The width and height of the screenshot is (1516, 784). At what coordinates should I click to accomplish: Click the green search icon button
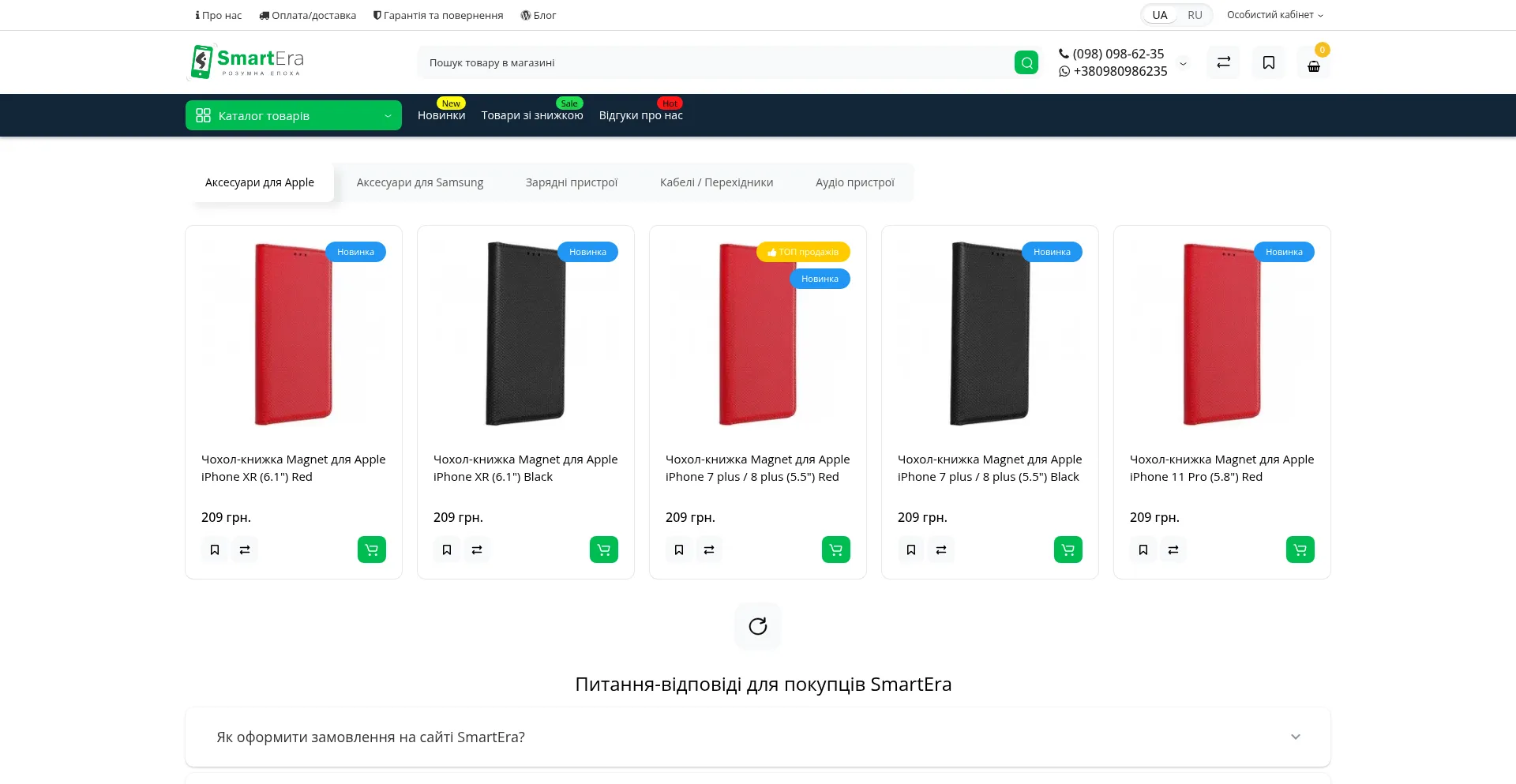tap(1026, 62)
